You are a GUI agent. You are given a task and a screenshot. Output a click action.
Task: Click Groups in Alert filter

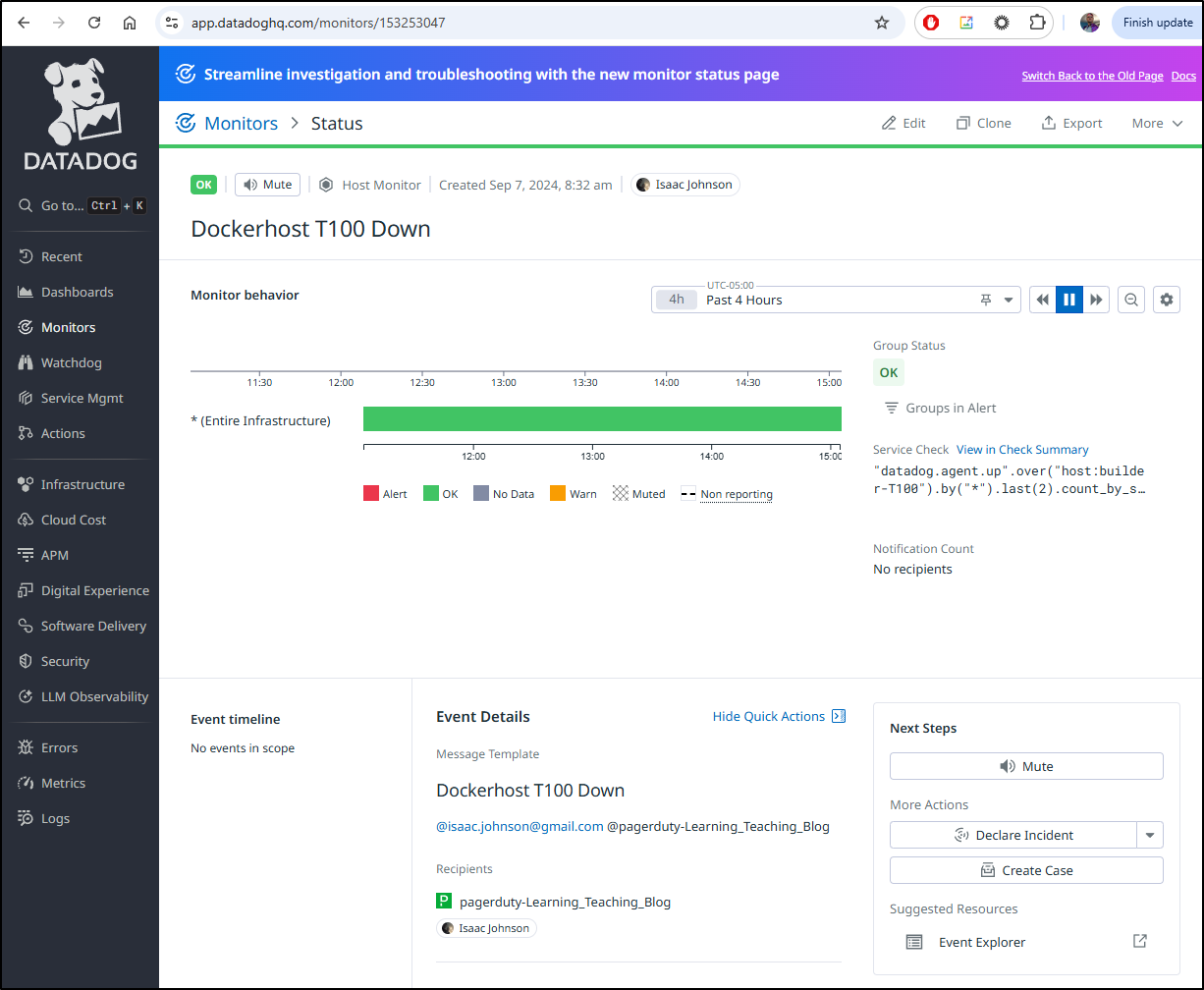[941, 408]
